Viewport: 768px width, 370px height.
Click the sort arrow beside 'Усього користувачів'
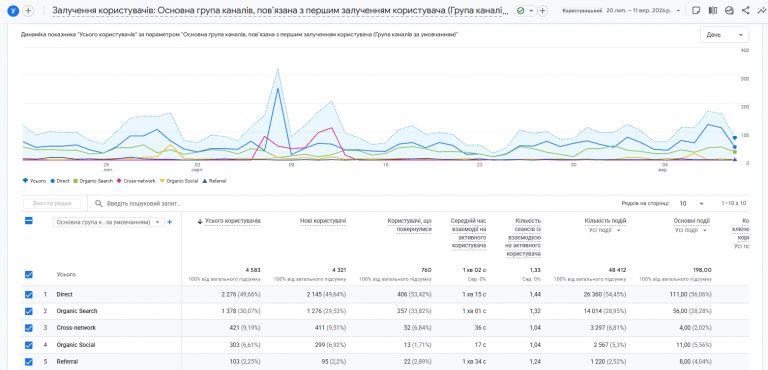tap(200, 222)
